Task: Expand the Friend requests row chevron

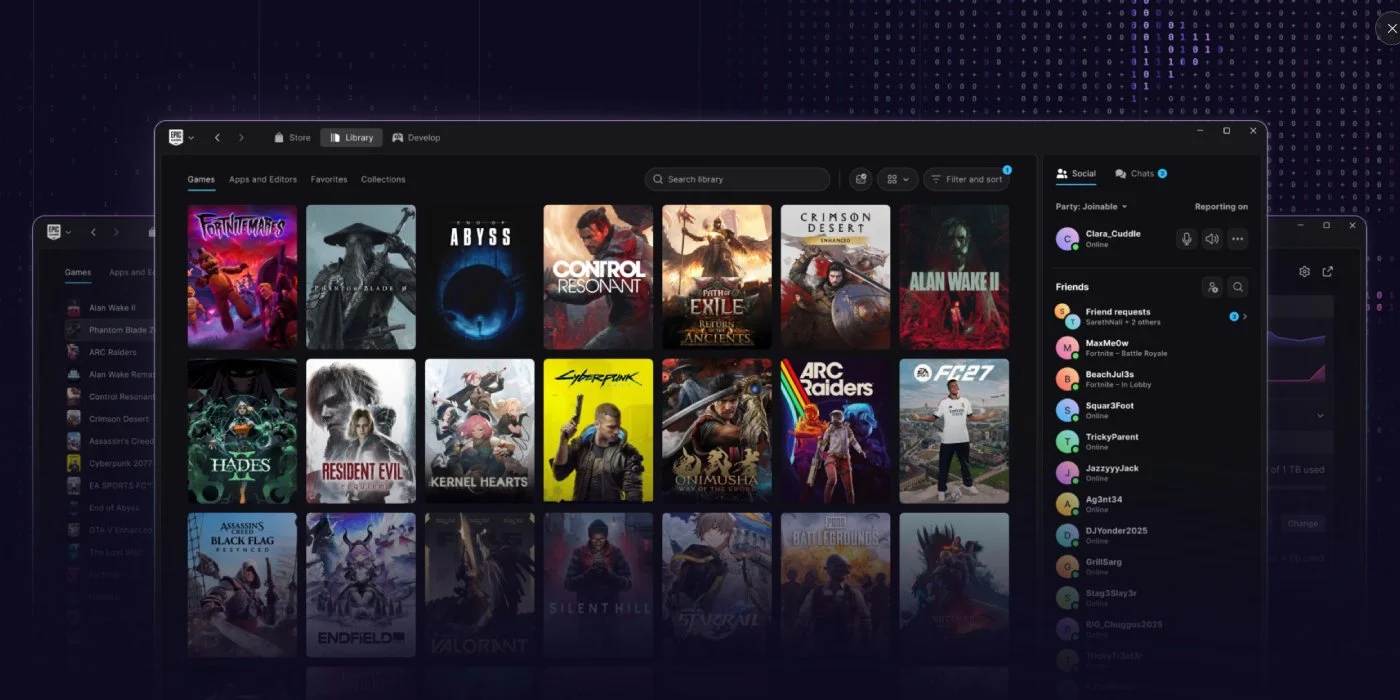Action: pos(1245,316)
